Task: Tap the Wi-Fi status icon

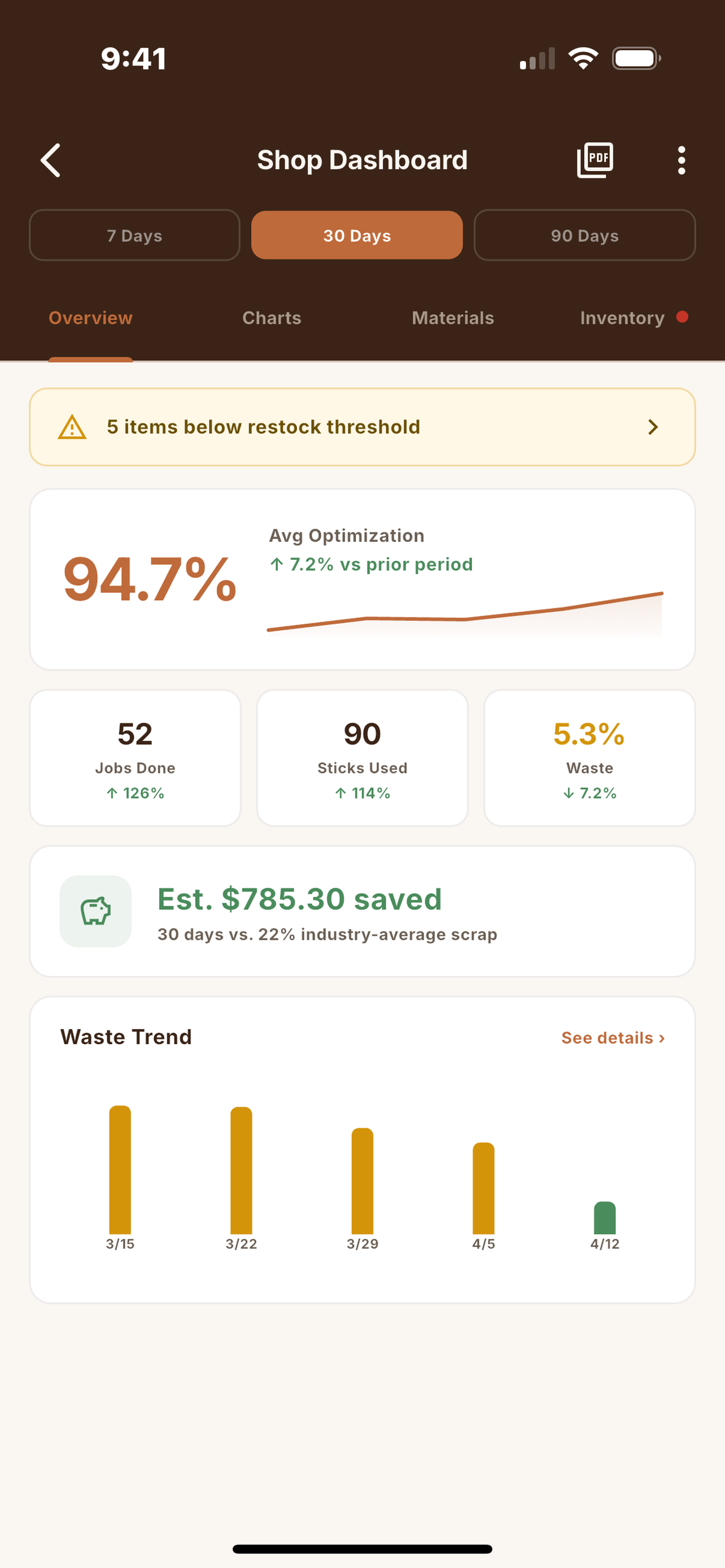Action: (x=583, y=59)
